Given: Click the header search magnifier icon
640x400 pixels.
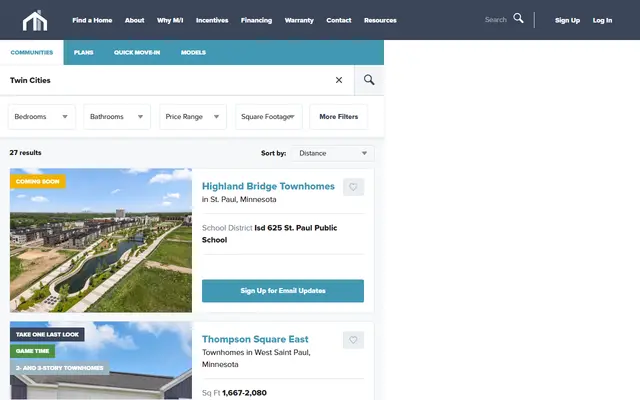Looking at the screenshot, I should pos(518,18).
